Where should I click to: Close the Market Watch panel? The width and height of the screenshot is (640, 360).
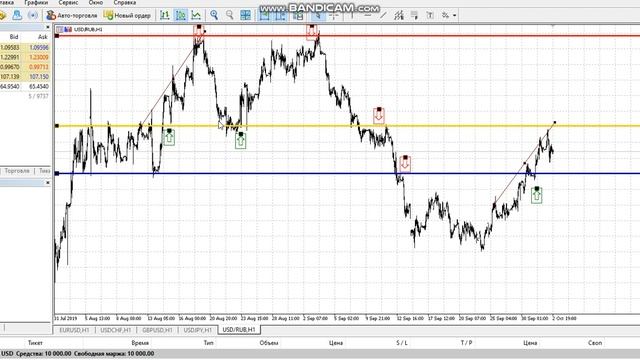(48, 27)
